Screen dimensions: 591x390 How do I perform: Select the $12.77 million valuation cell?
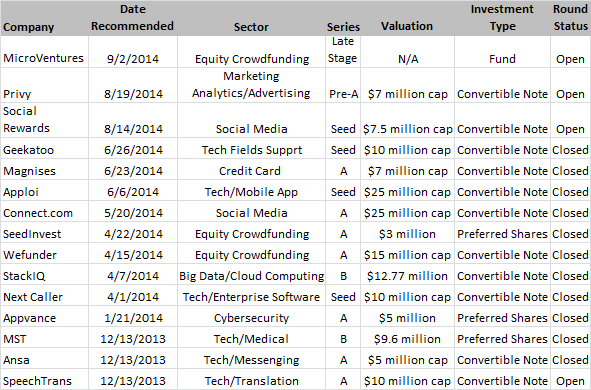tap(407, 275)
